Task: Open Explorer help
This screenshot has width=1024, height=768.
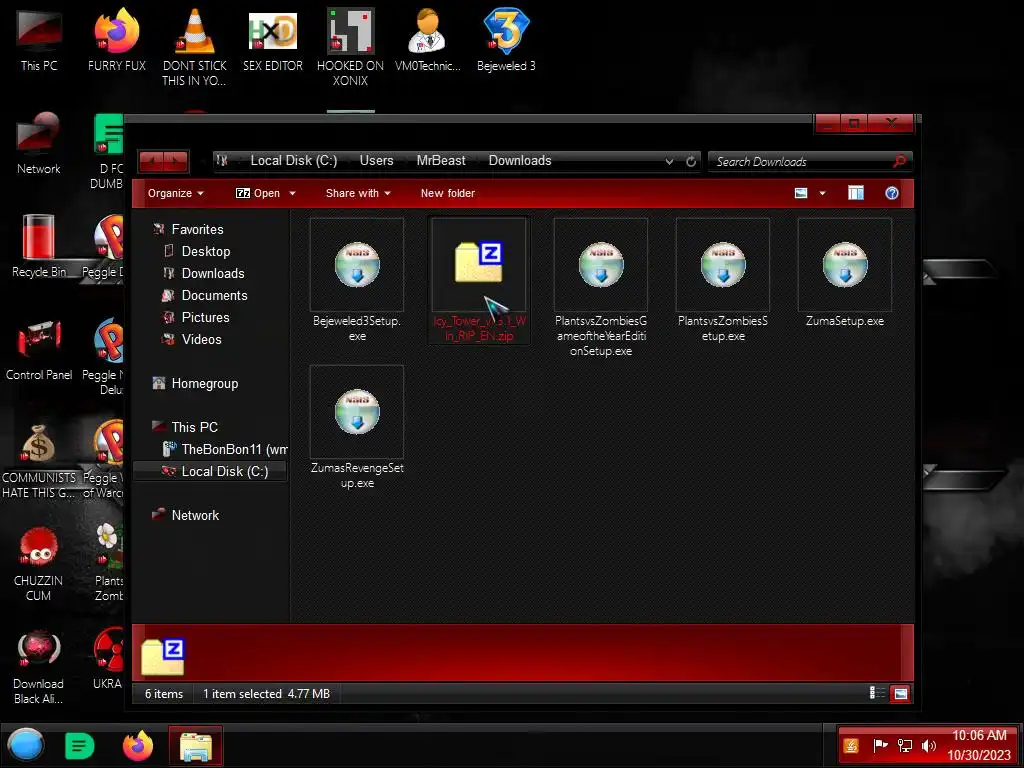Action: click(891, 193)
